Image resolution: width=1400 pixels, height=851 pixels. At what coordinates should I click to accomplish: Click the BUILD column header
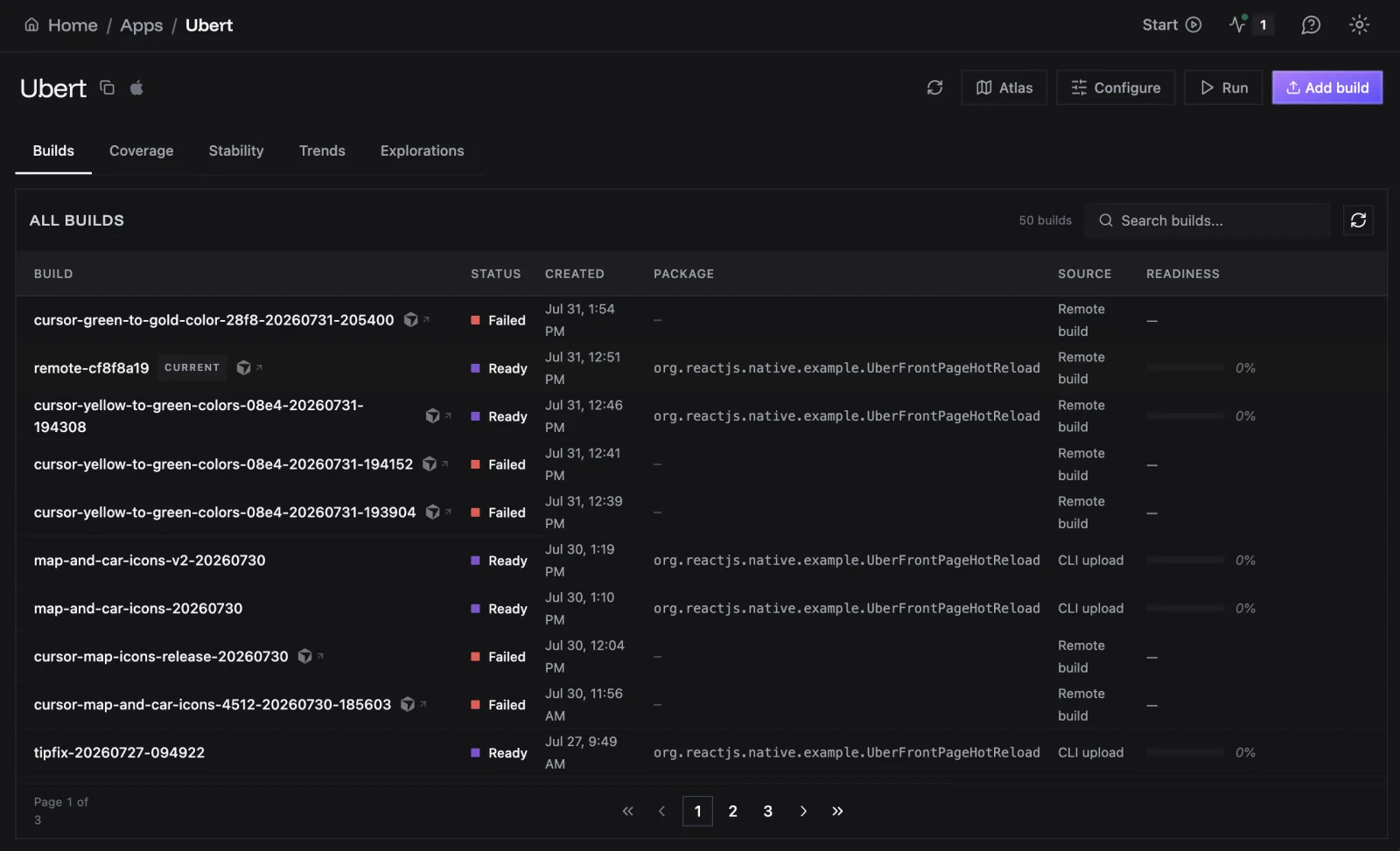tap(53, 274)
